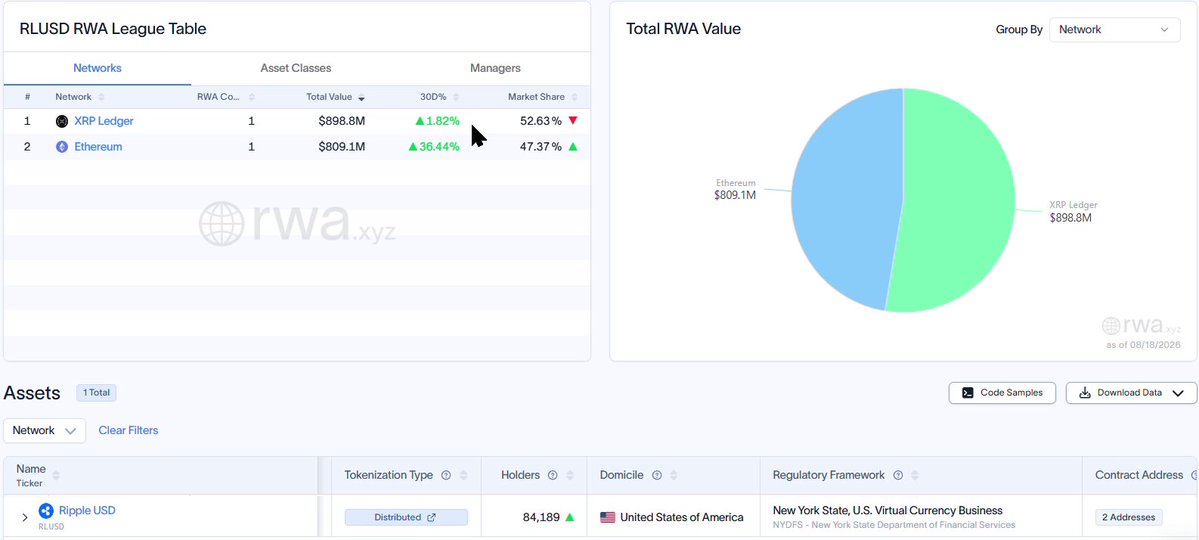Click the Ethereum network icon

click(x=62, y=147)
